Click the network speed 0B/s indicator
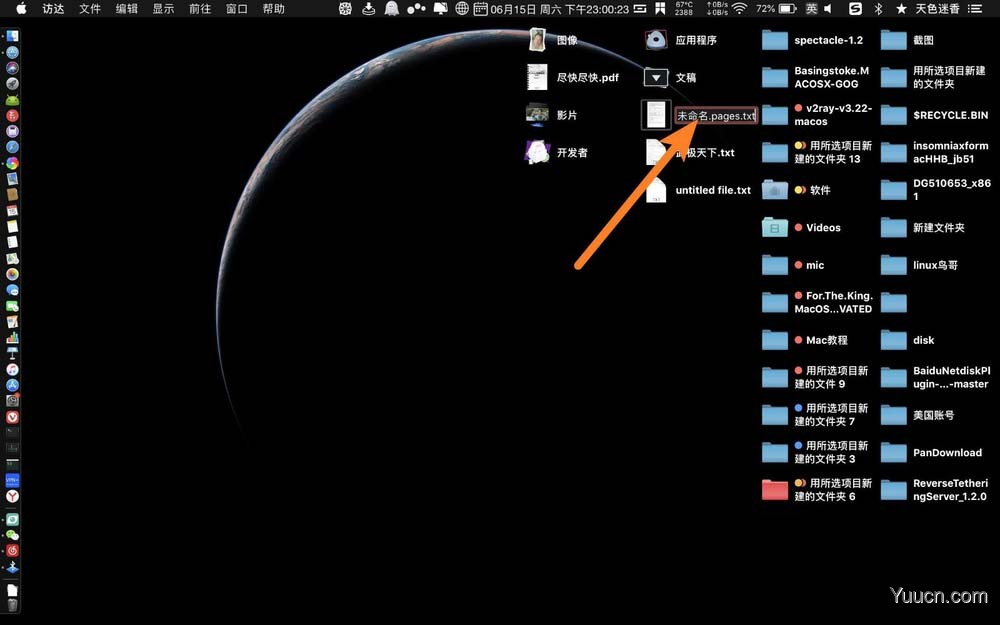 coord(717,8)
